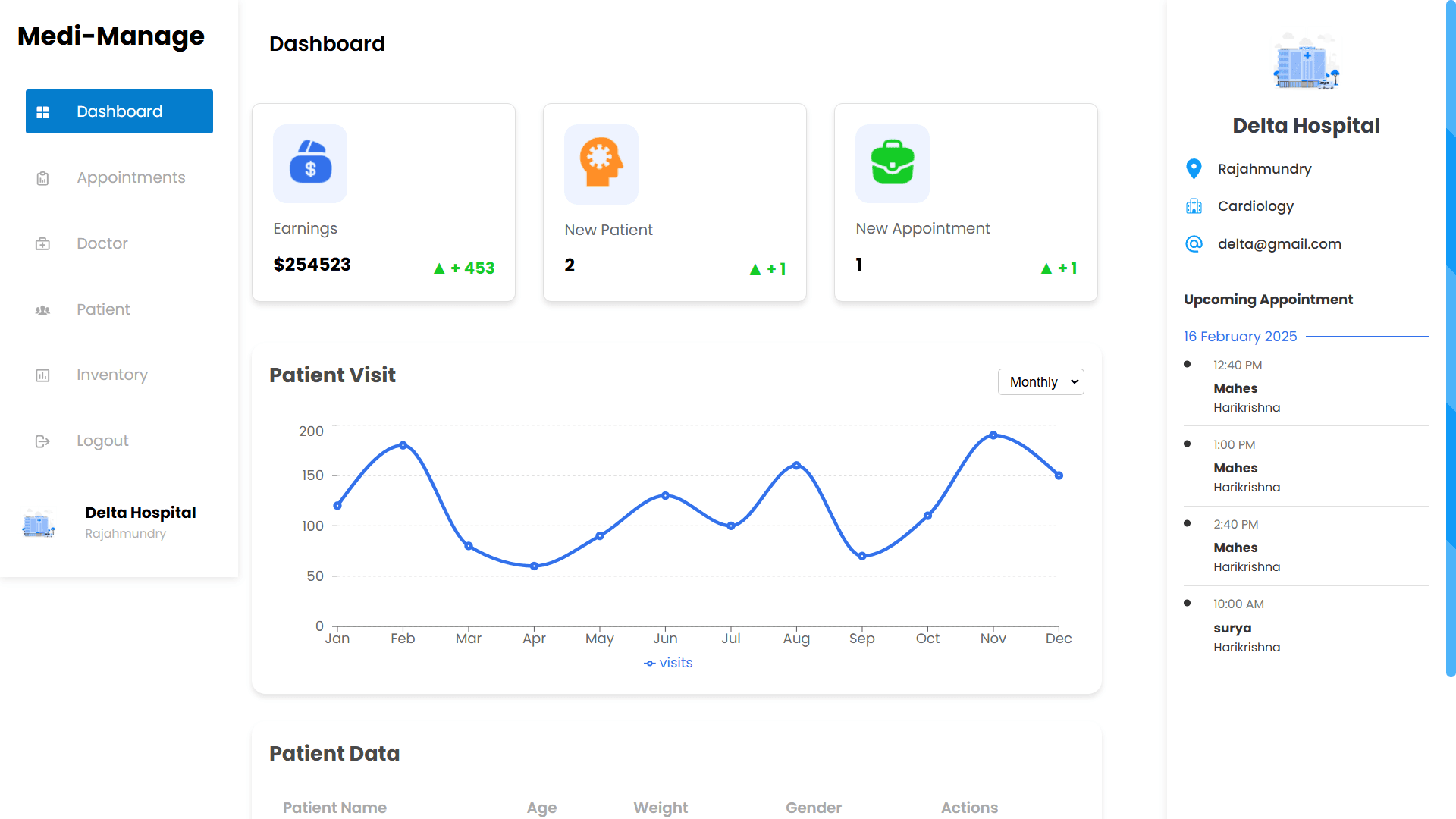Click the 16 February 2025 date label
Image resolution: width=1456 pixels, height=819 pixels.
click(1240, 336)
